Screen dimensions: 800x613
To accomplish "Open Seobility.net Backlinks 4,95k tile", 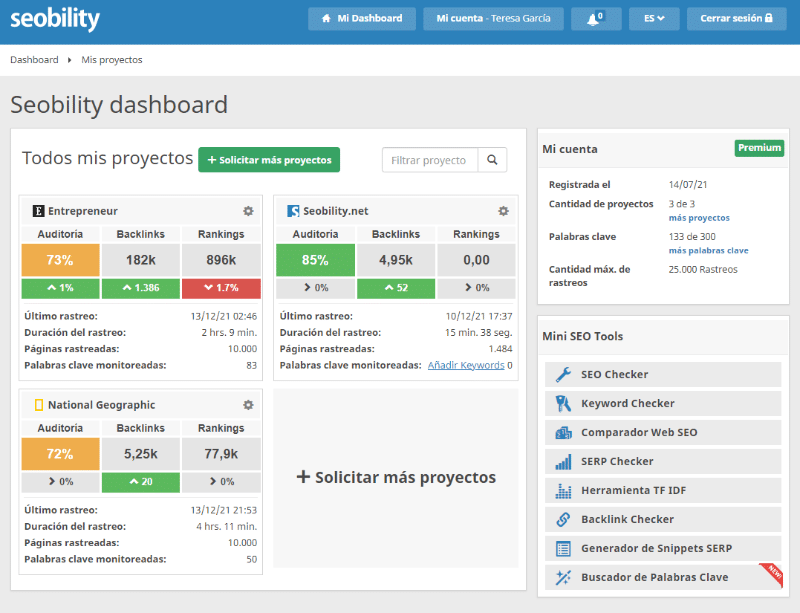I will [x=396, y=260].
